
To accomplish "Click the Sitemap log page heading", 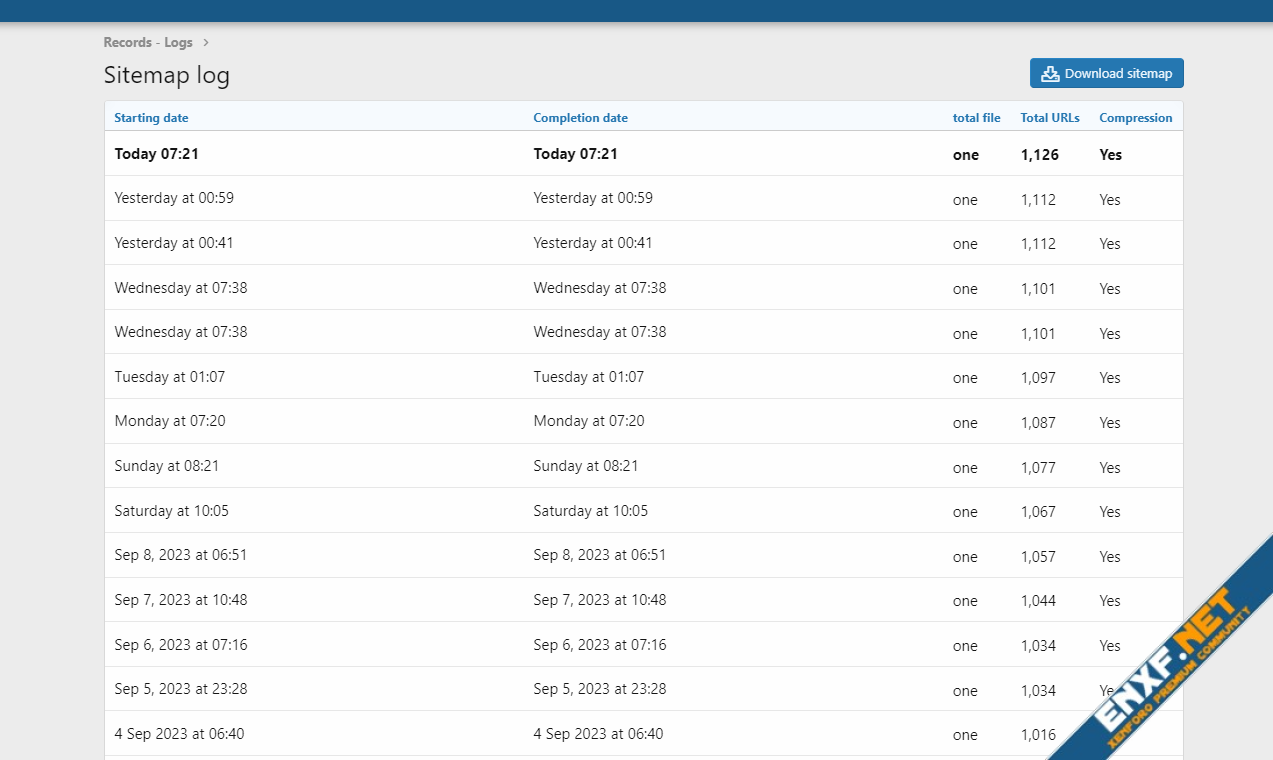I will (166, 75).
